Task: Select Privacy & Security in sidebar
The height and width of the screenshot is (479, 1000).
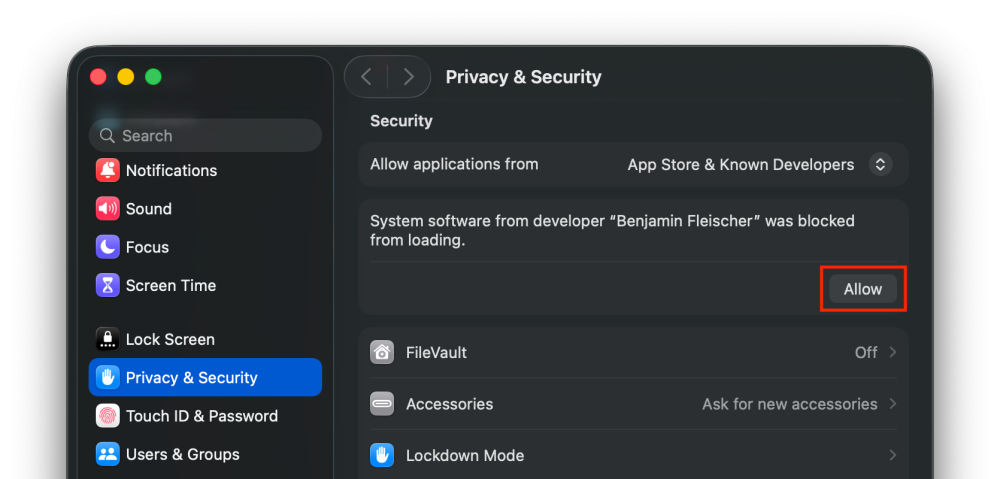Action: coord(205,377)
